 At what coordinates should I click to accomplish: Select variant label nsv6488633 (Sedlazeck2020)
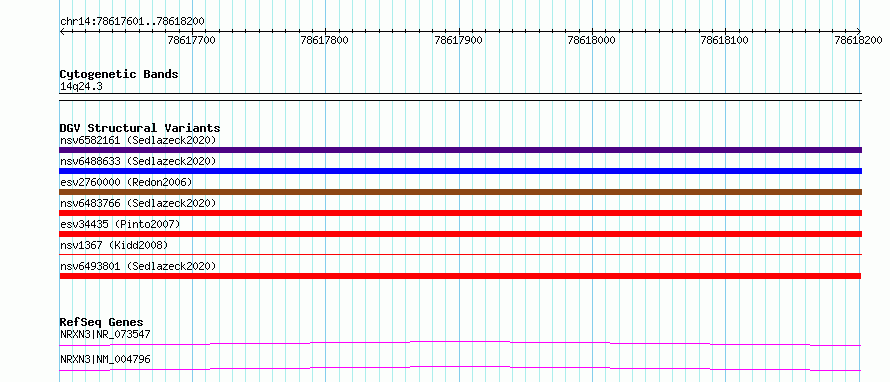(x=138, y=161)
